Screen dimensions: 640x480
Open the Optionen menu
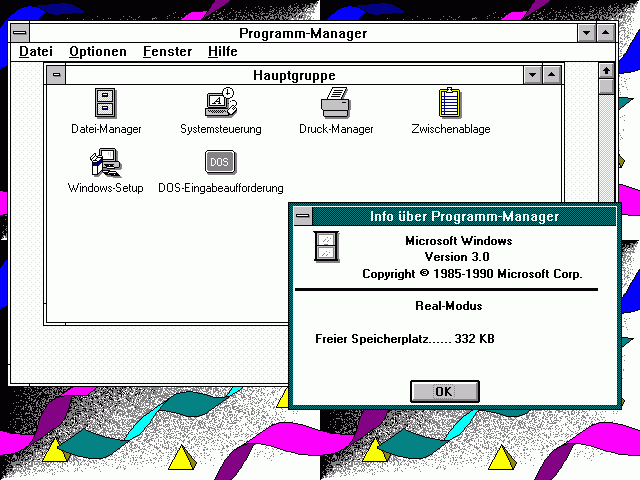click(98, 52)
